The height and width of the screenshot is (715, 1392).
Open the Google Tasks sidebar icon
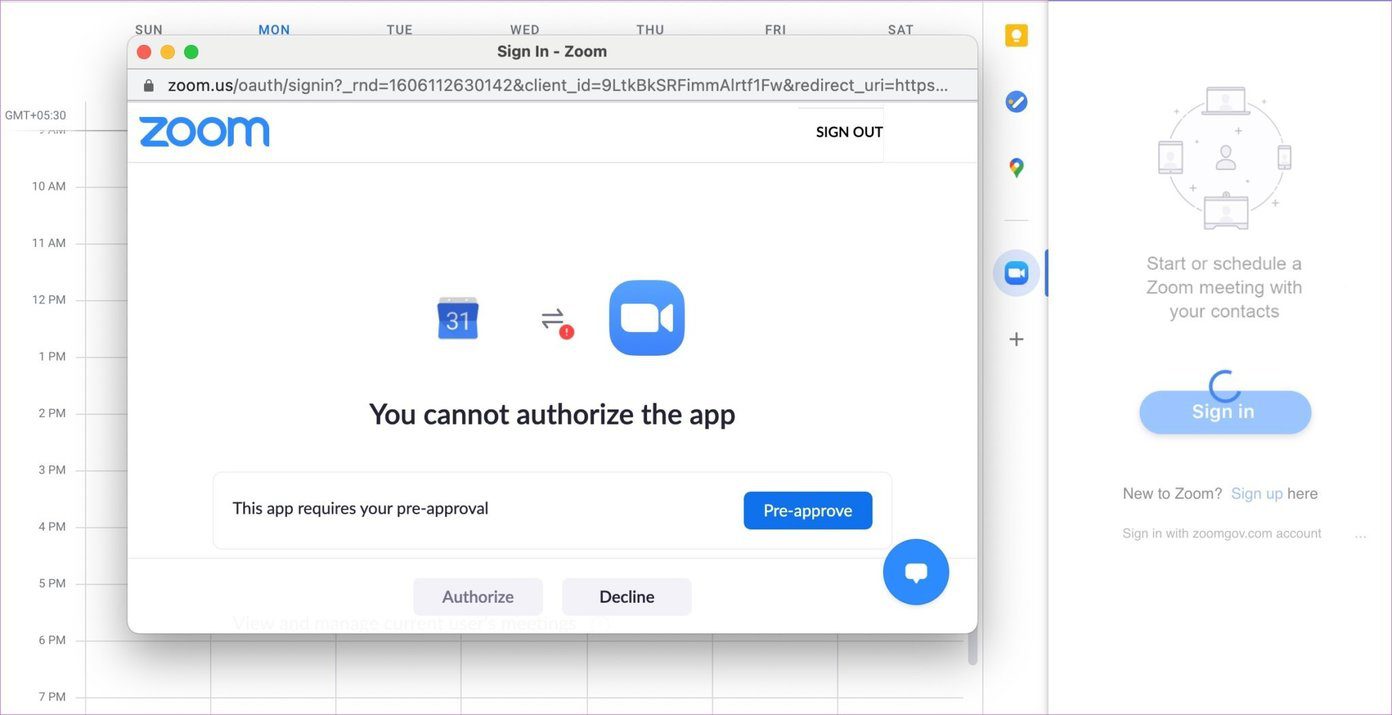(1016, 101)
